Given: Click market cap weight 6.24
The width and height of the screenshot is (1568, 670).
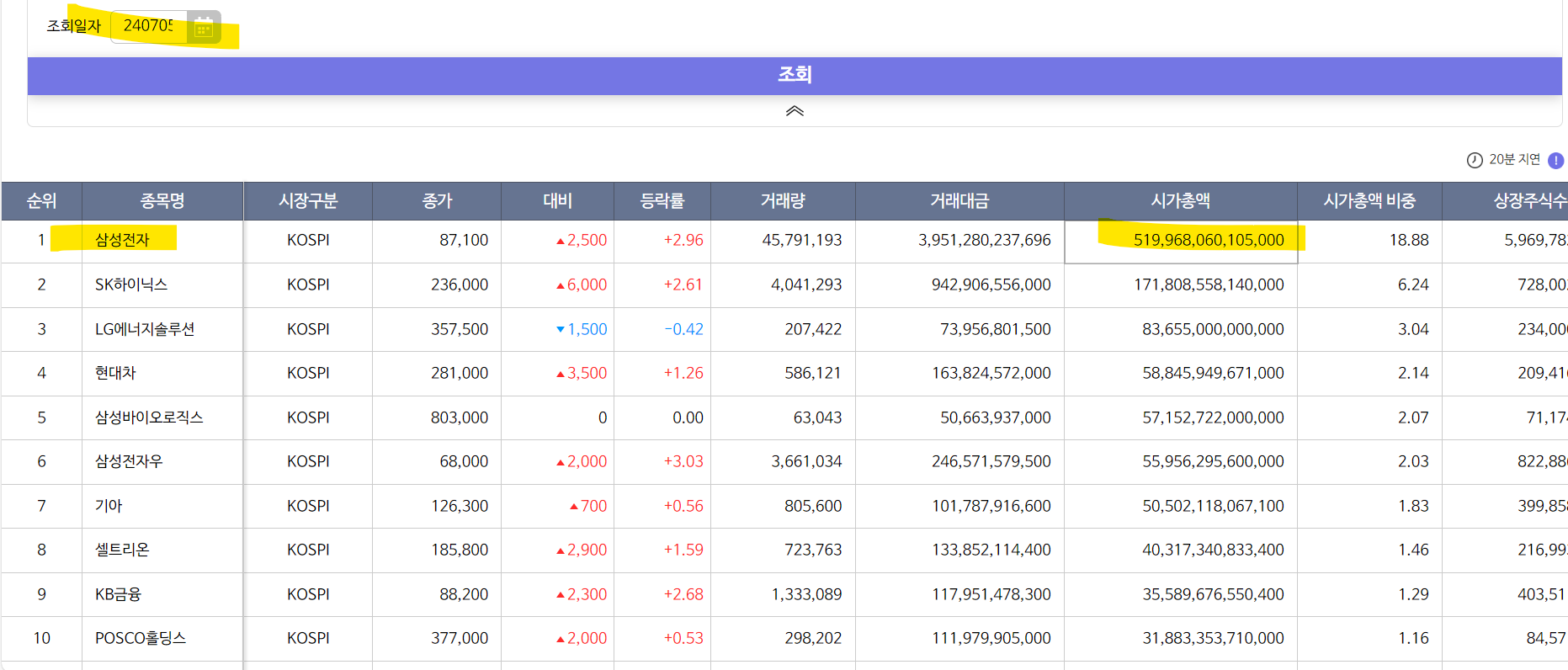Looking at the screenshot, I should (1413, 284).
